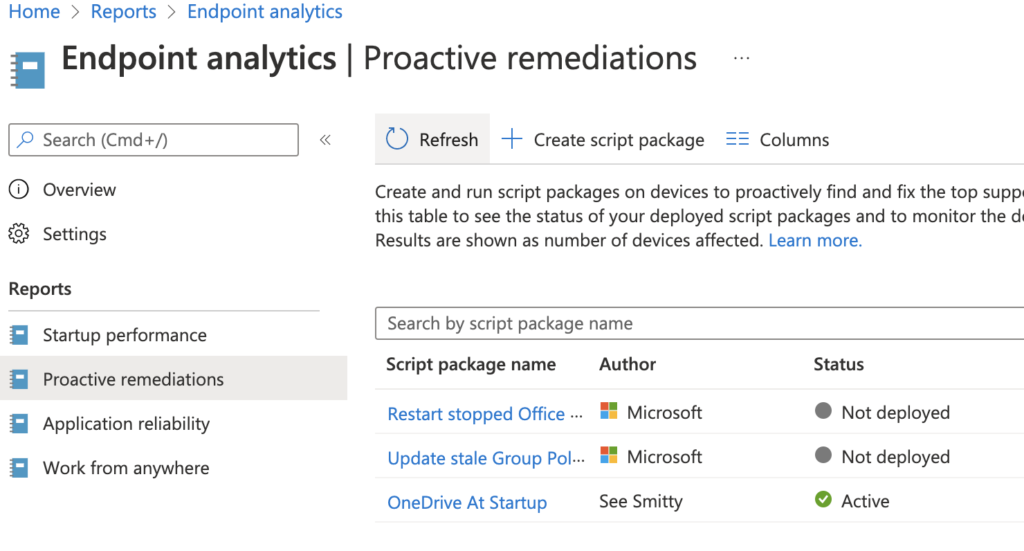Click the Refresh button
The height and width of the screenshot is (551, 1024).
pyautogui.click(x=432, y=139)
